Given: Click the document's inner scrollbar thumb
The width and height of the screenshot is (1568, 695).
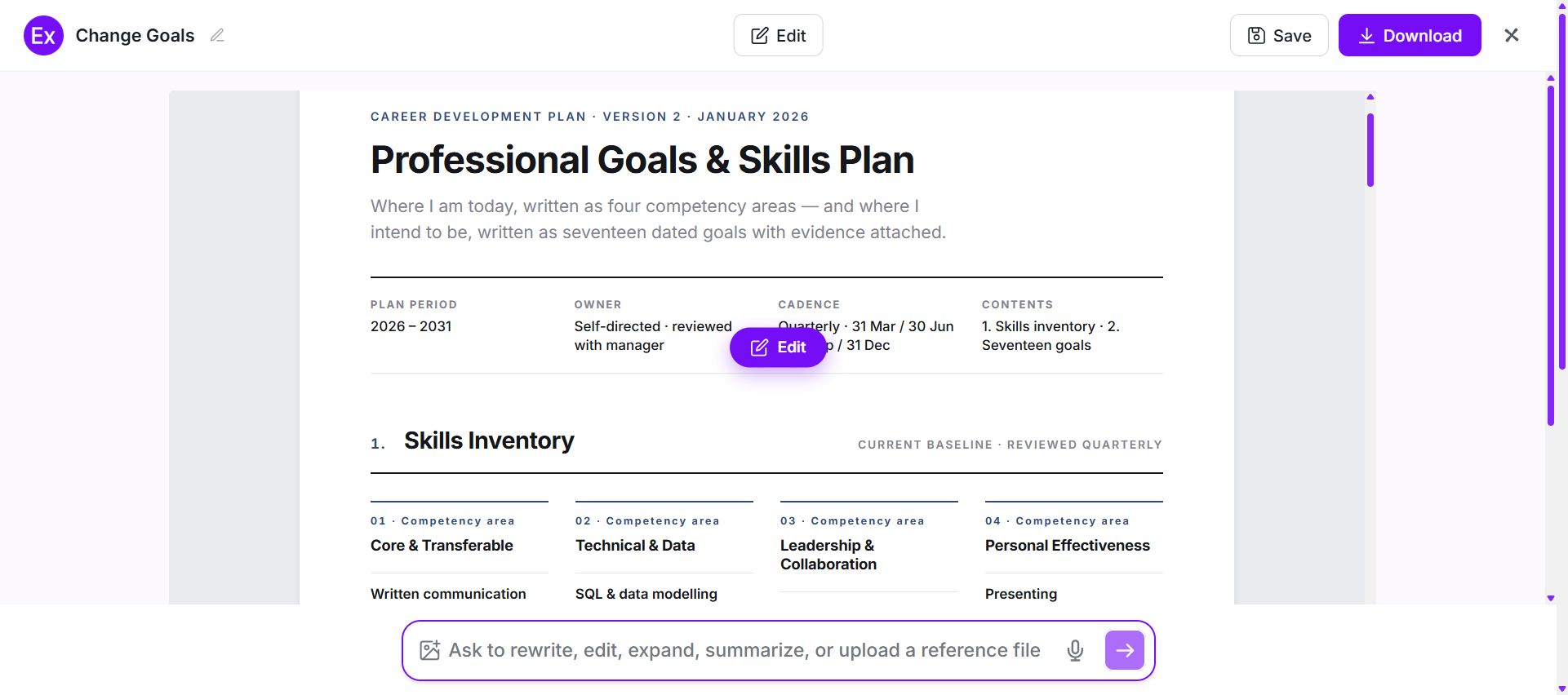Looking at the screenshot, I should coord(1370,150).
